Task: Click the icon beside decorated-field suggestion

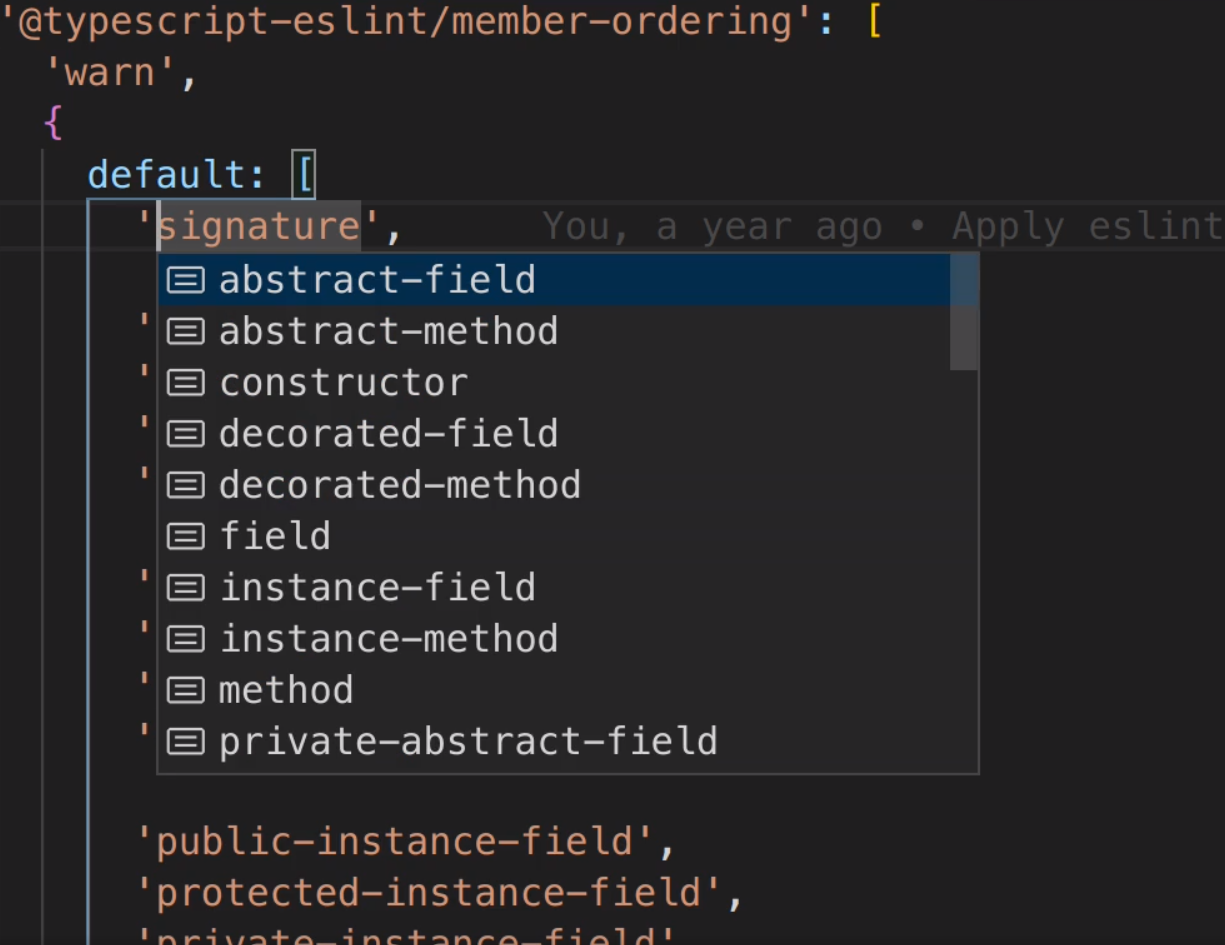Action: tap(185, 434)
